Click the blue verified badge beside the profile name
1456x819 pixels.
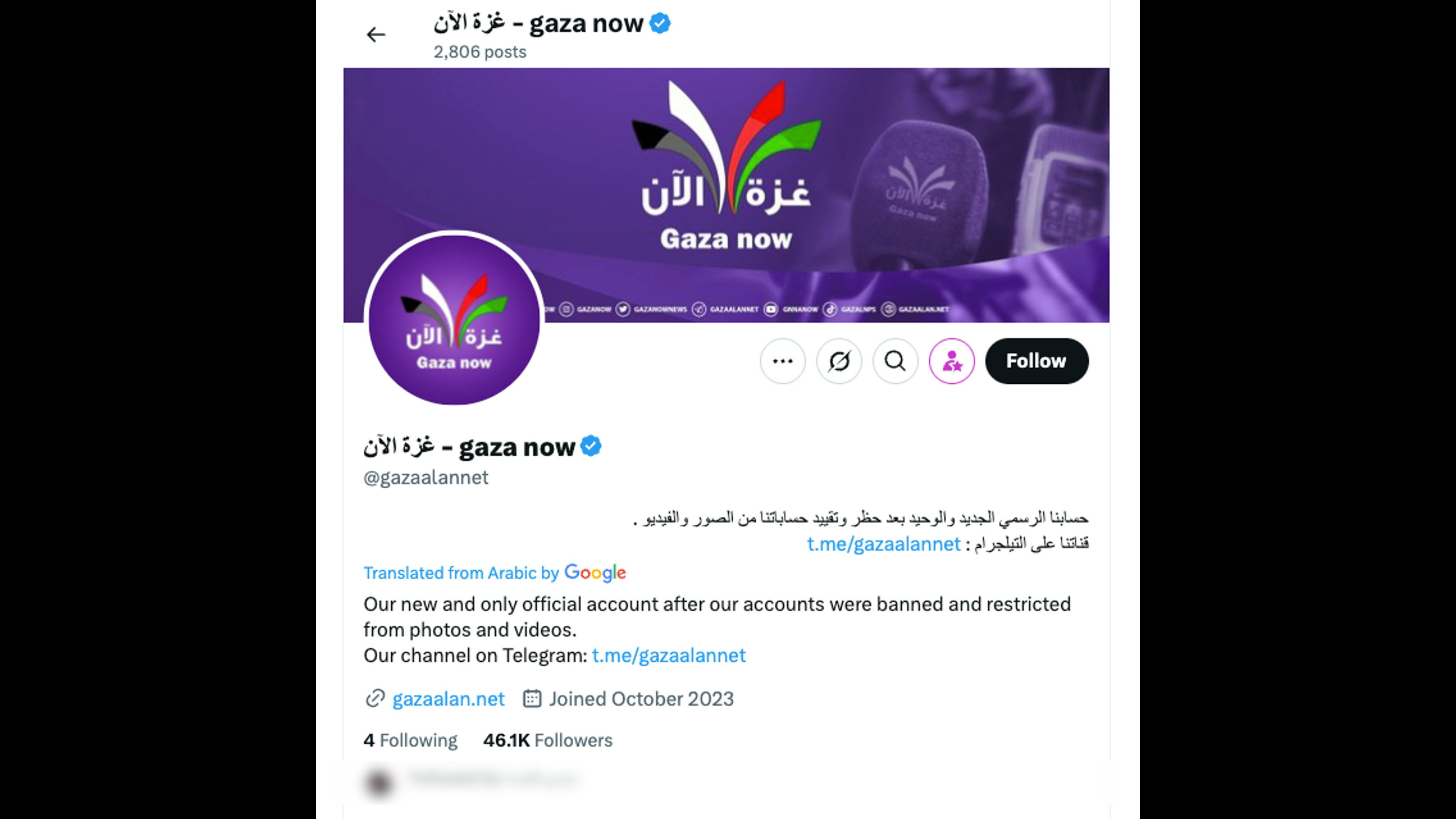click(x=591, y=446)
